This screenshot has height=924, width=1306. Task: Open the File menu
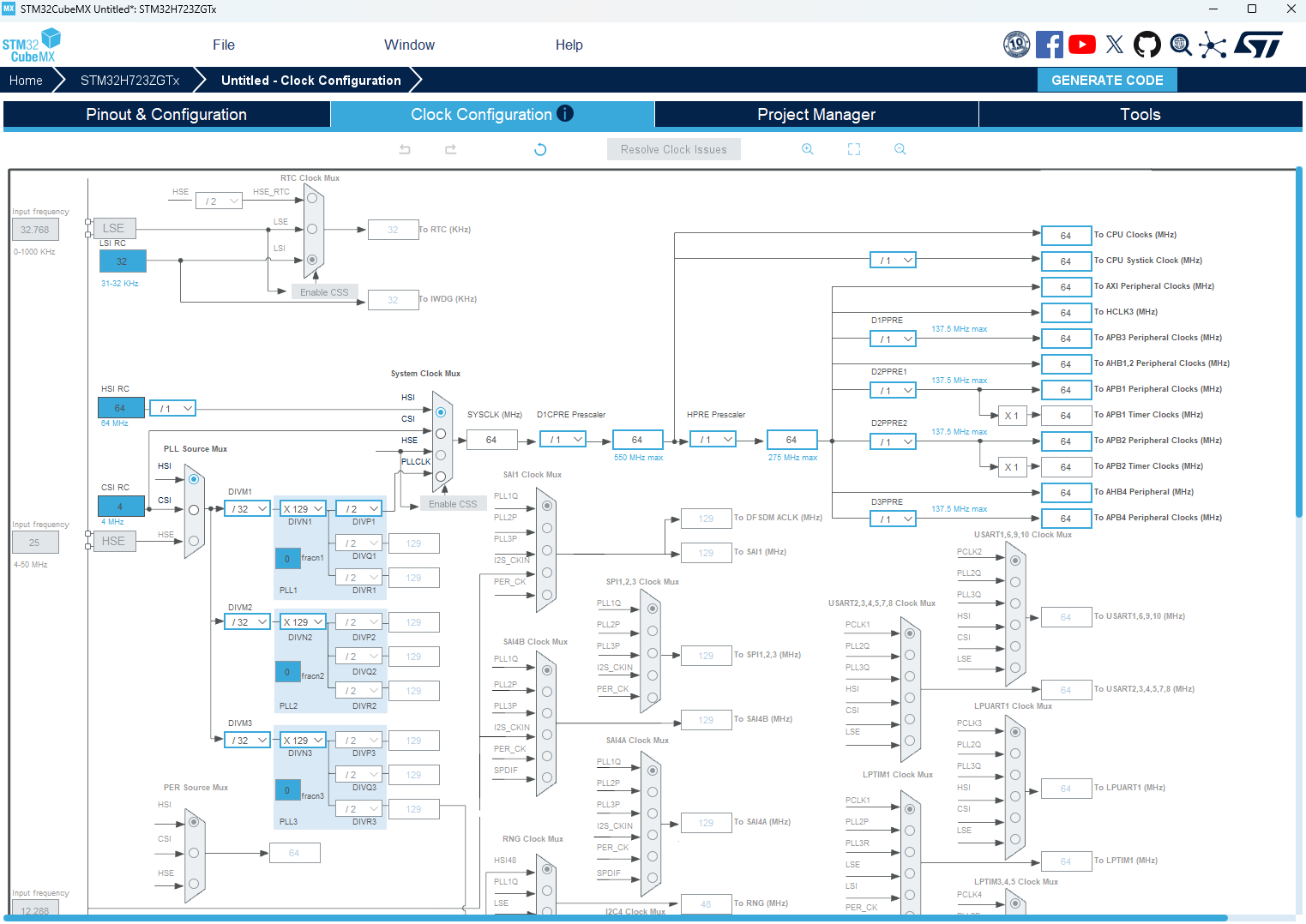point(224,45)
